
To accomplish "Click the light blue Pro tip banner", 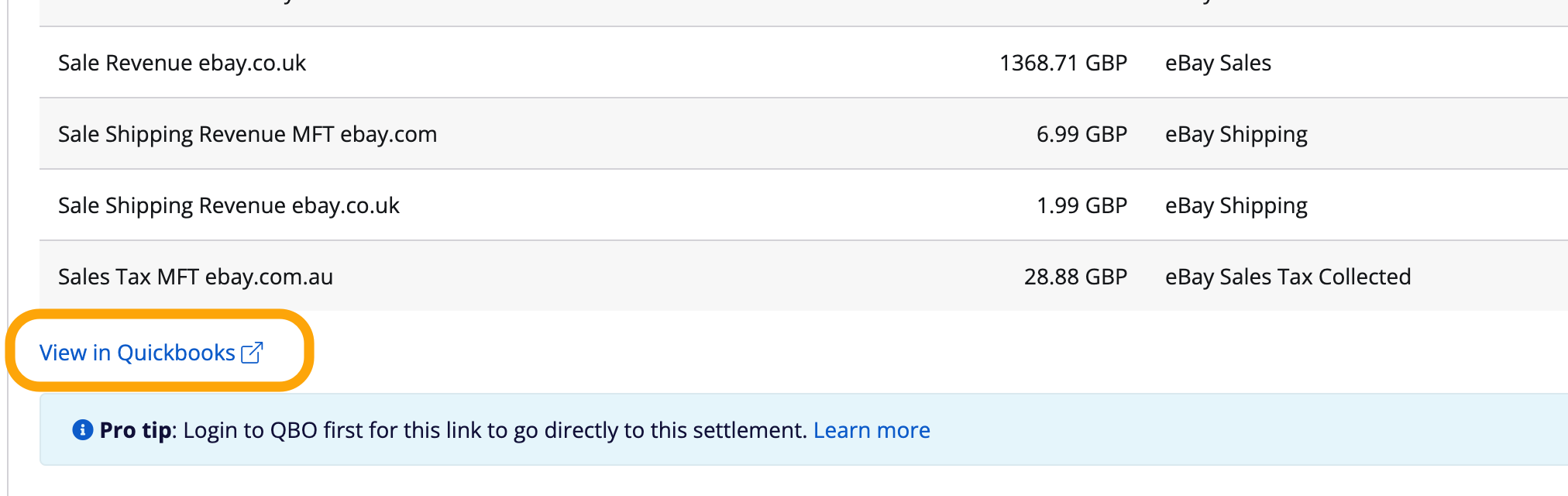I will coord(803,429).
